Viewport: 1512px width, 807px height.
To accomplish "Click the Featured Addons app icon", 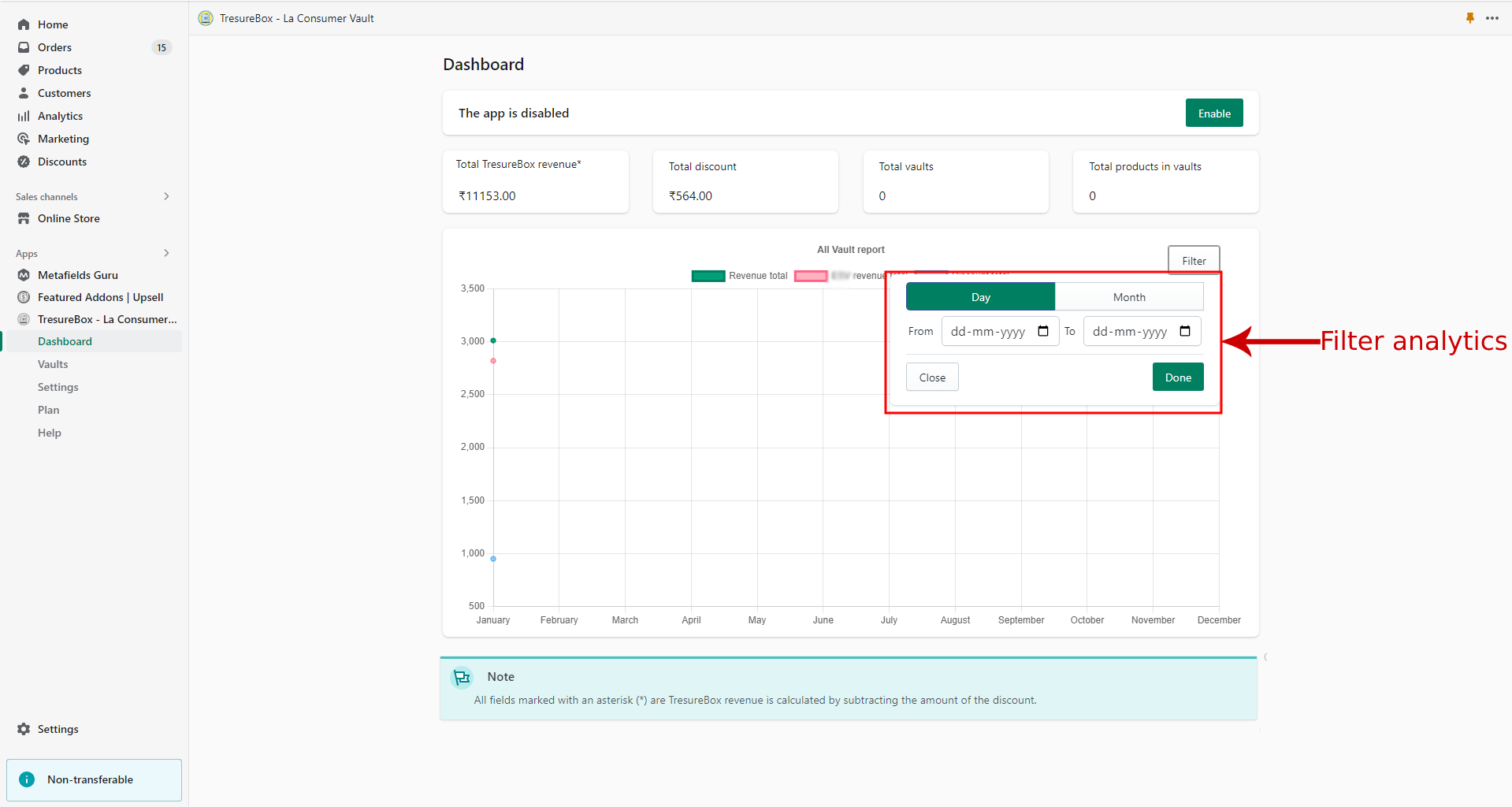I will 24,297.
